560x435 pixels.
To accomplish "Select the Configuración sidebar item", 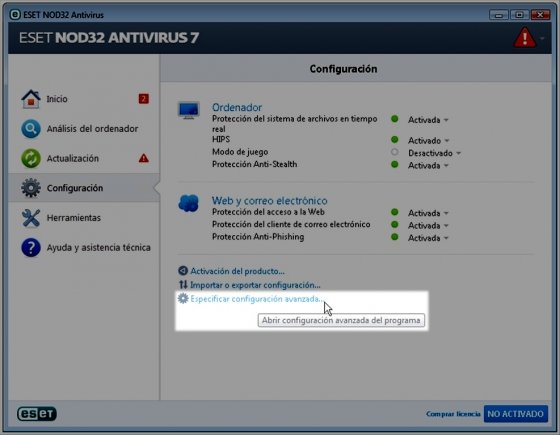I will point(84,188).
